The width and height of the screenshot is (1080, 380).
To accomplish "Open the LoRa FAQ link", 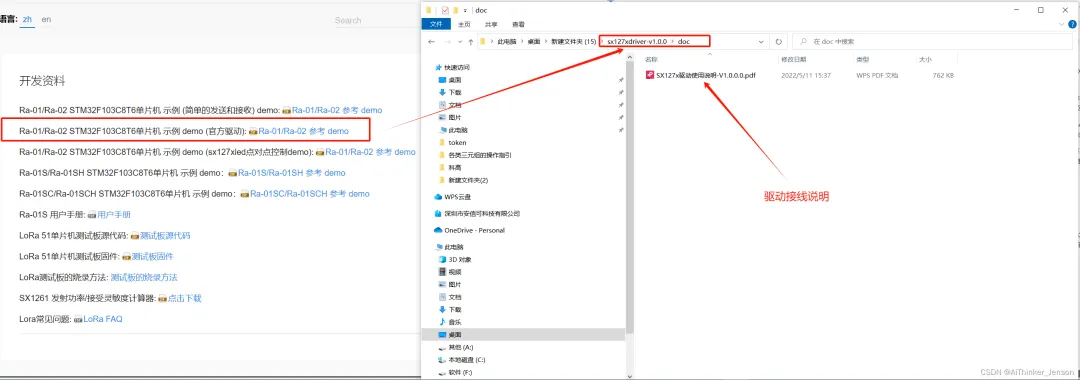I will point(103,319).
